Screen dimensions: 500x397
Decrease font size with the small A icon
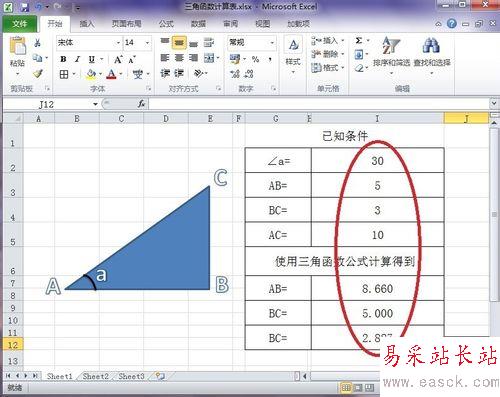[132, 60]
